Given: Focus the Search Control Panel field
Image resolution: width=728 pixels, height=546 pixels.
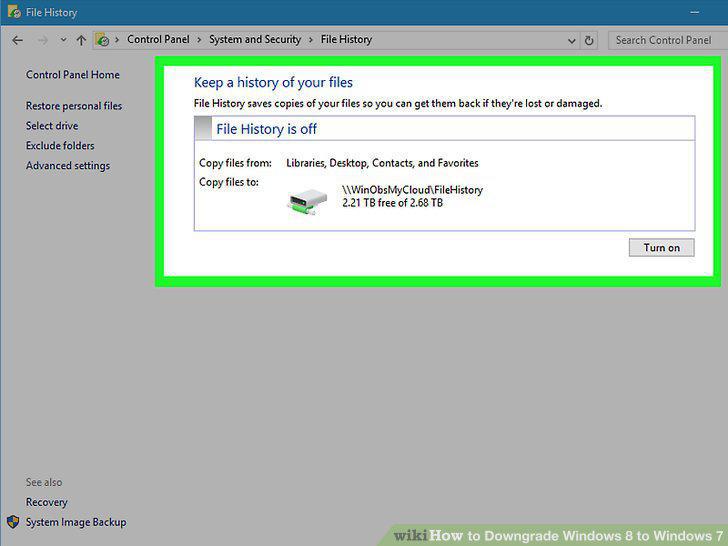Looking at the screenshot, I should [668, 40].
